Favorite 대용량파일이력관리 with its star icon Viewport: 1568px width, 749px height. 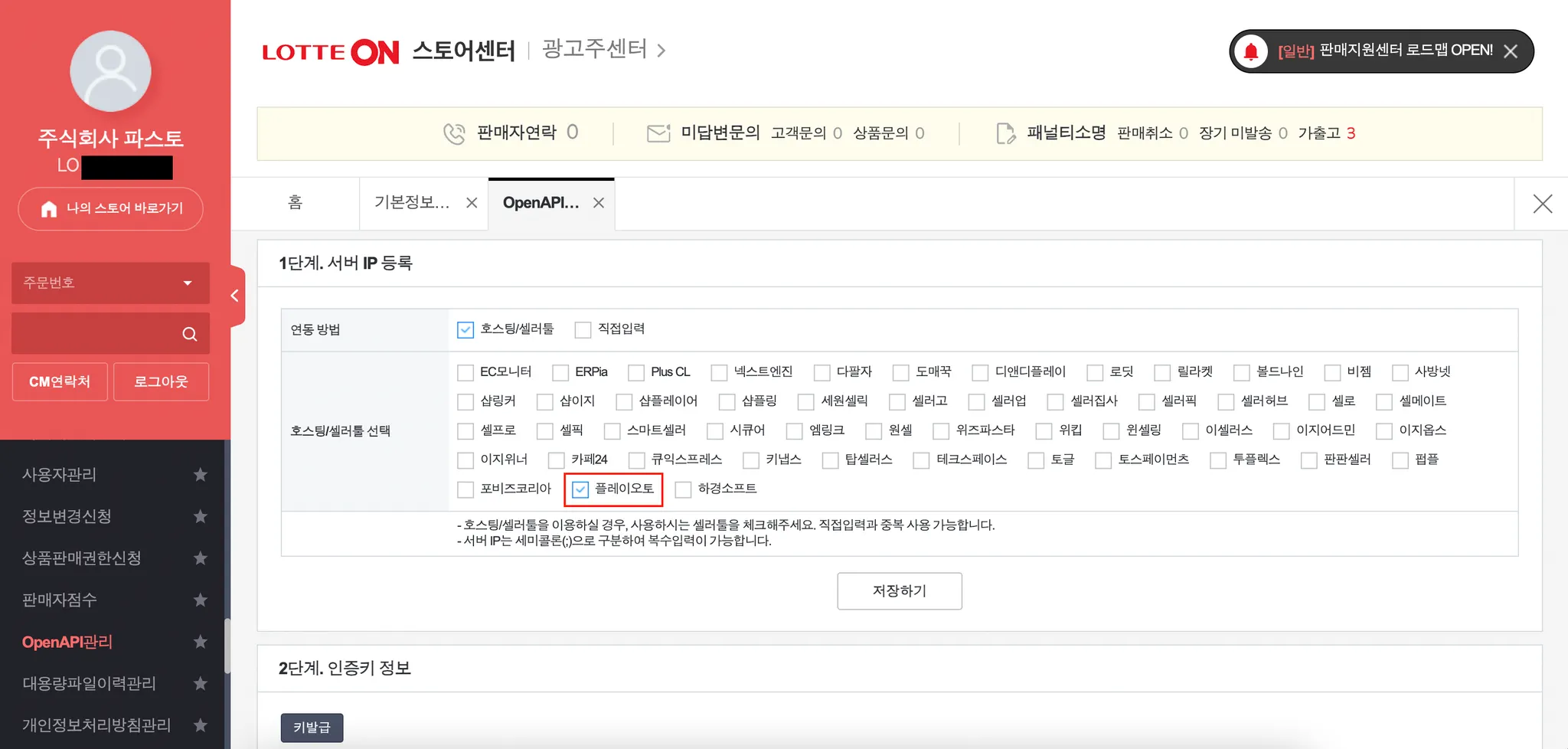pos(201,683)
